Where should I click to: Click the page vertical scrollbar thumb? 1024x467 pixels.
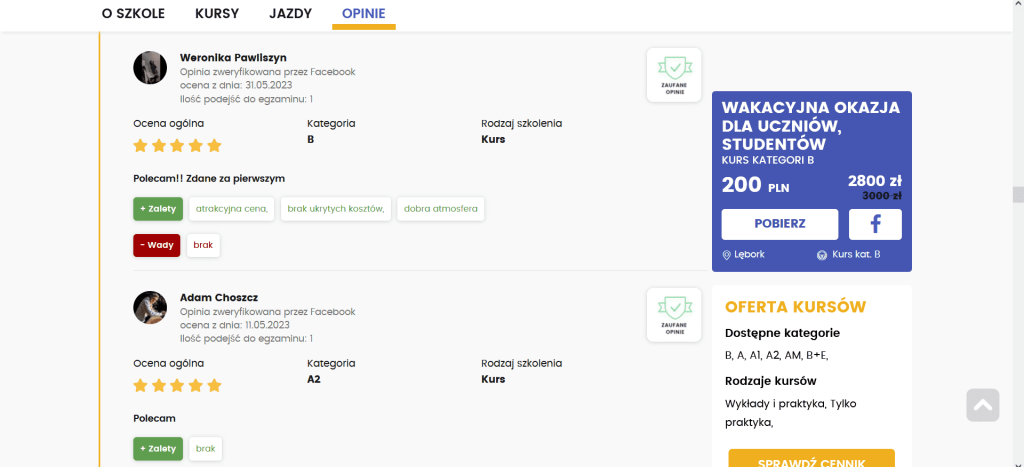(x=1018, y=194)
